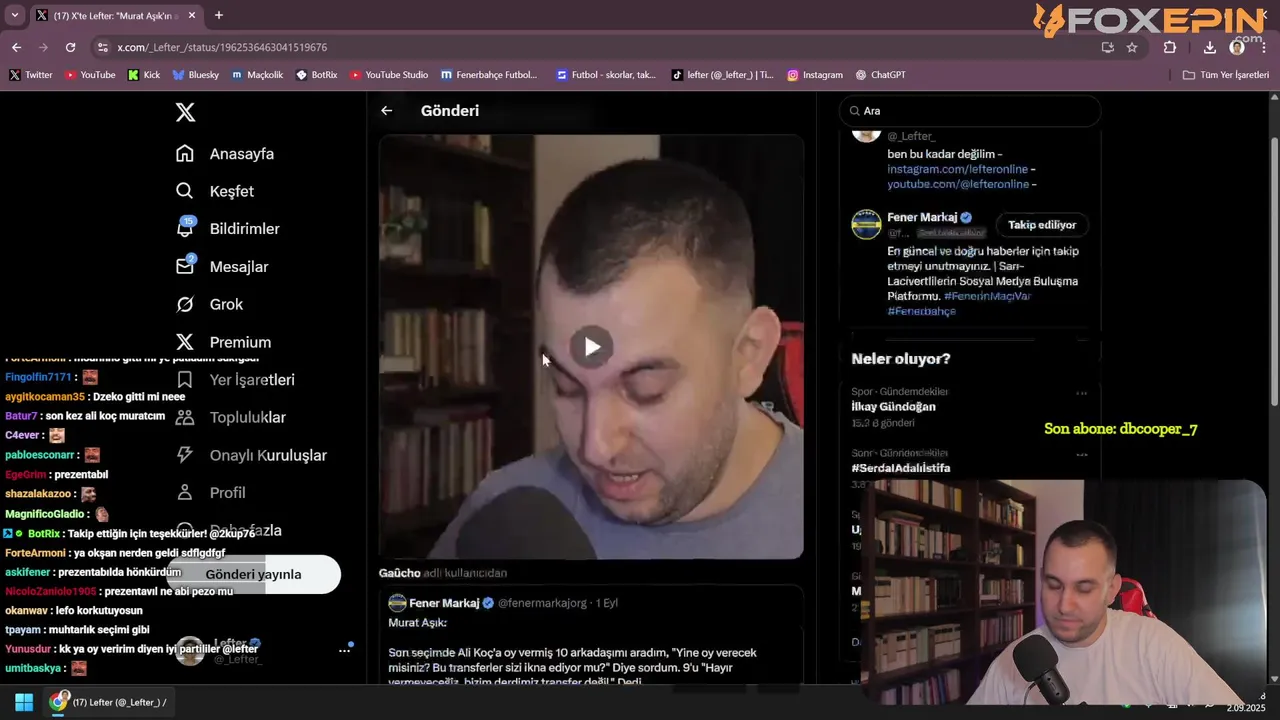
Task: Open Kick bookmark
Action: point(144,75)
